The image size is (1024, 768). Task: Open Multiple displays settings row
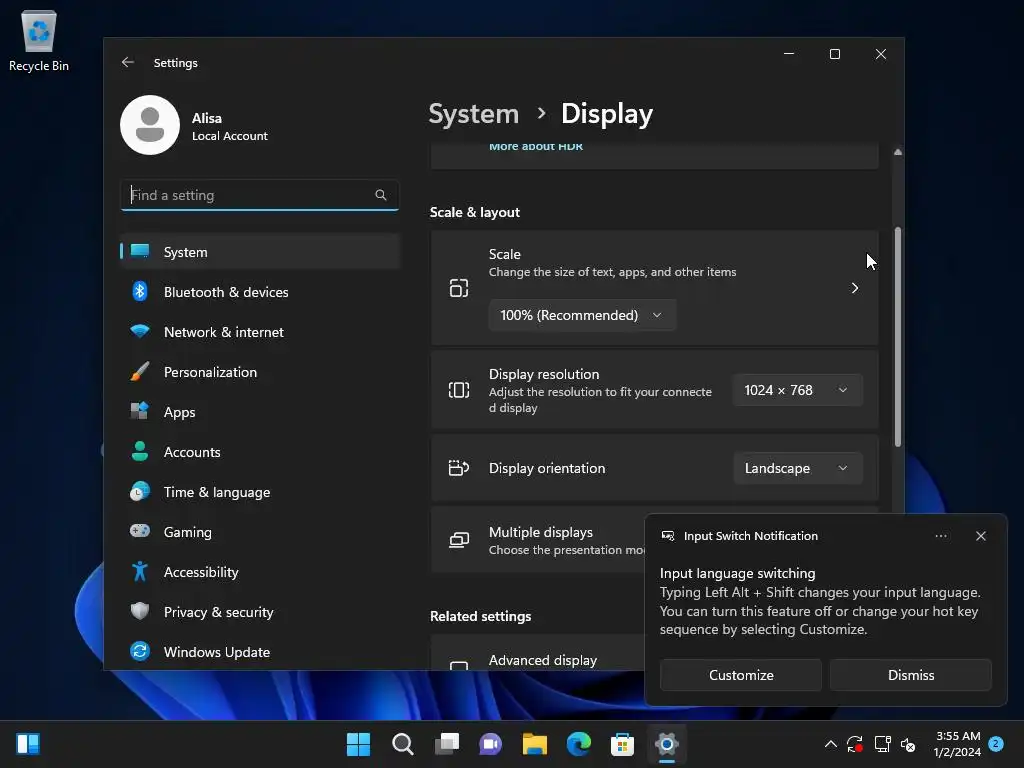coord(537,540)
